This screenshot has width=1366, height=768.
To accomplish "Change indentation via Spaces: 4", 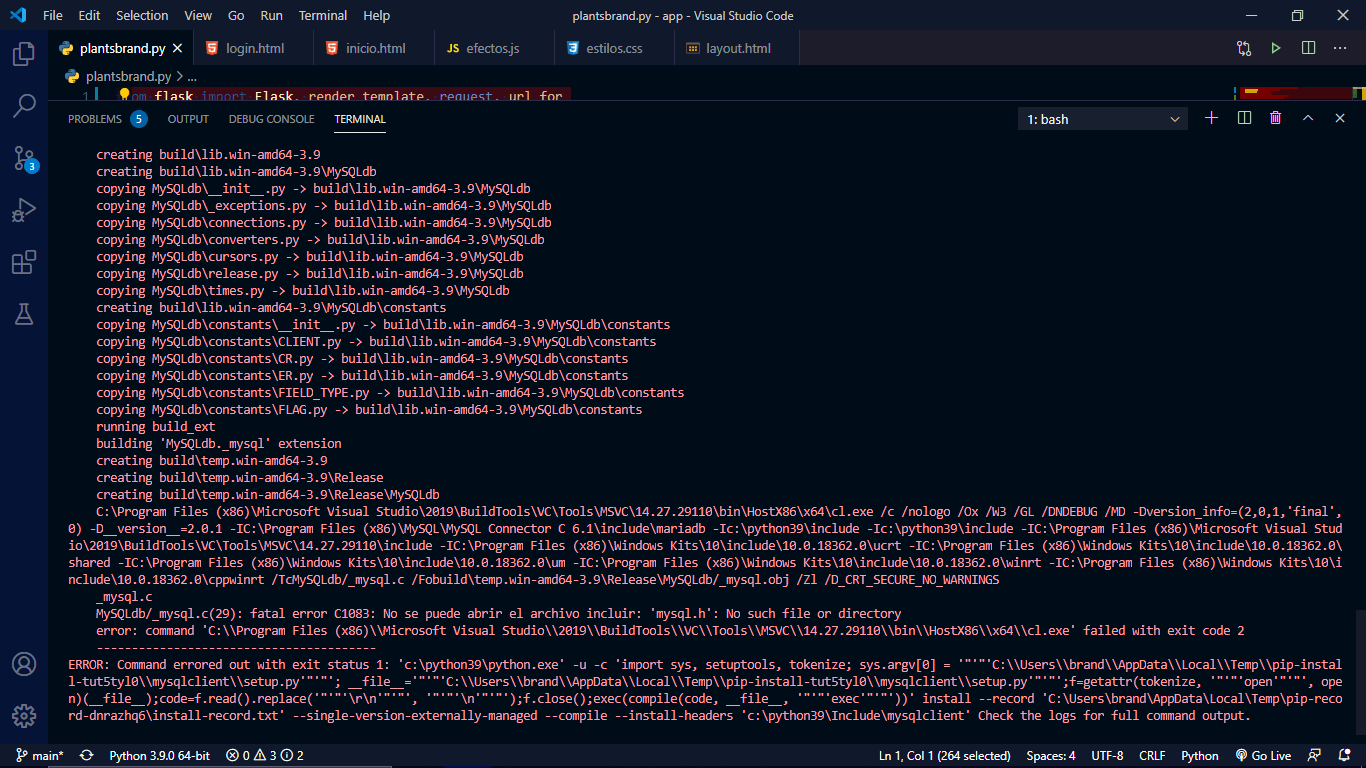I will click(x=1051, y=756).
